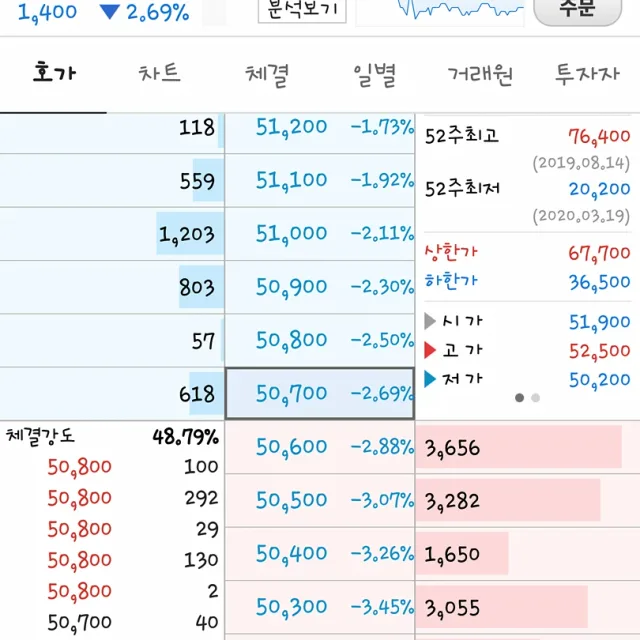Open the 차트 tab
The image size is (640, 640).
tap(160, 73)
